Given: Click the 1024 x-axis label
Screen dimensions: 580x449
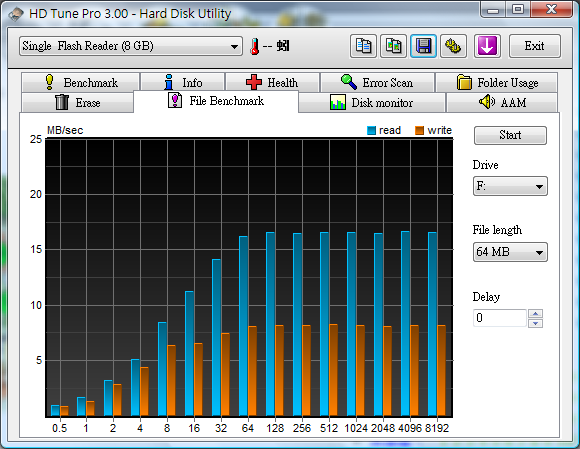Looking at the screenshot, I should tap(356, 428).
